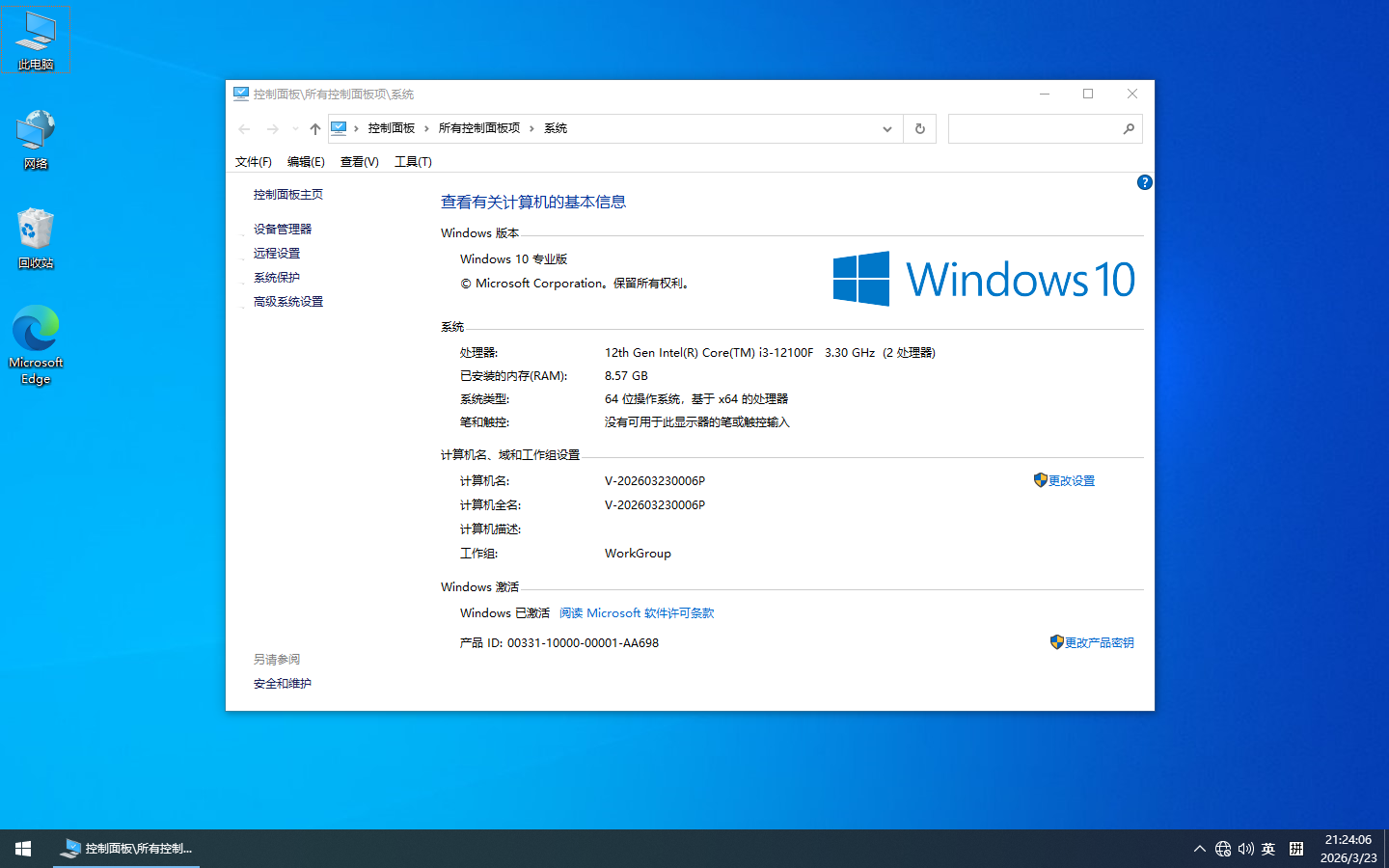Open the volume icon in system tray
This screenshot has width=1389, height=868.
click(x=1245, y=849)
